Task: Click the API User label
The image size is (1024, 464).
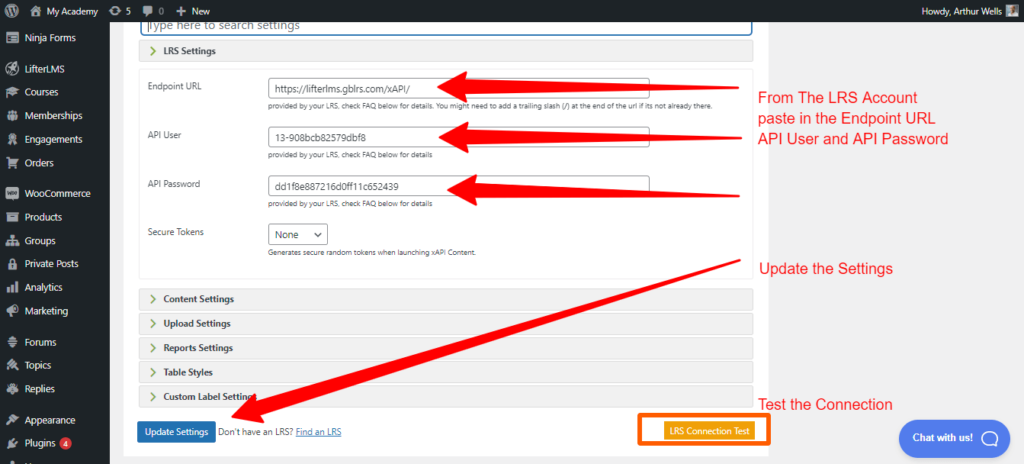Action: pos(165,135)
